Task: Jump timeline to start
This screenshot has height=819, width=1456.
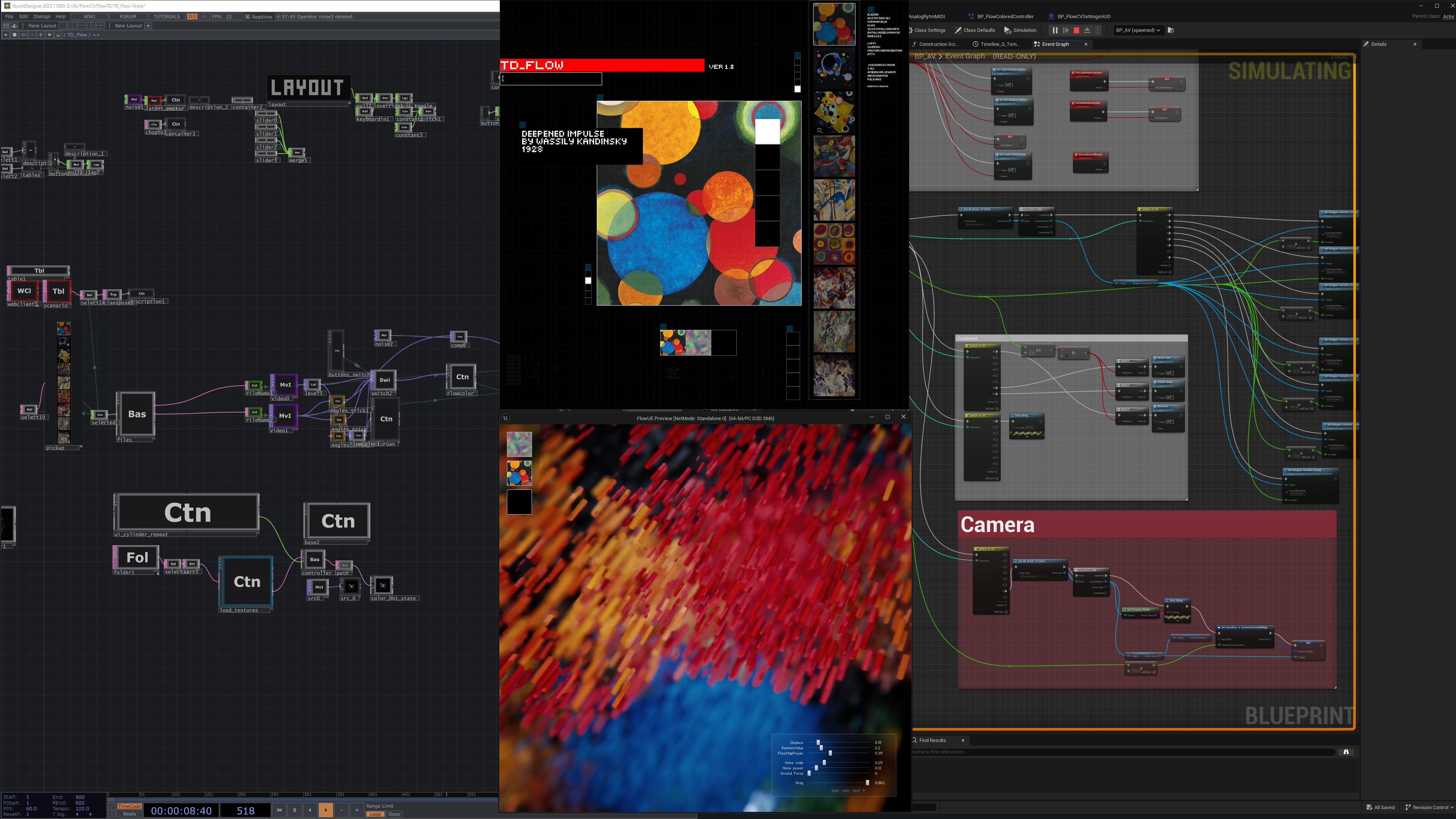Action: pyautogui.click(x=279, y=810)
